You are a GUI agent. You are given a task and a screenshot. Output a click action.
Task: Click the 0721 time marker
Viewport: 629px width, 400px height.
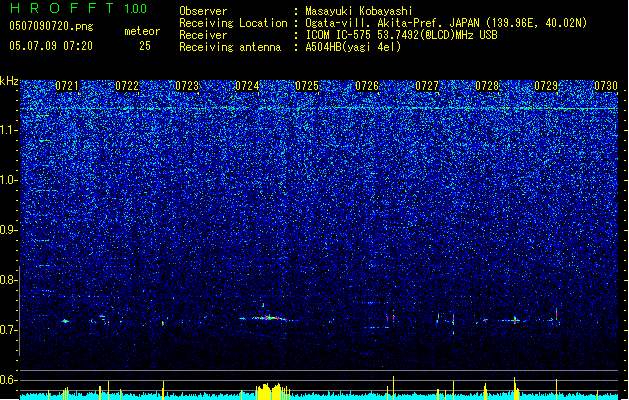tap(67, 86)
